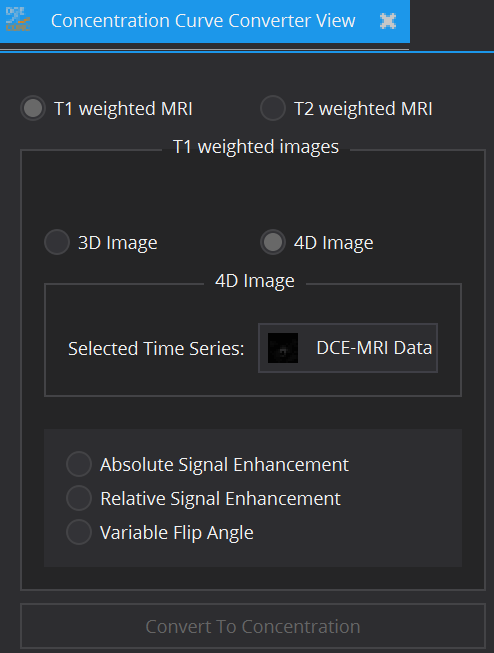
Task: Click the DCE-MRI Data thumbnail image
Action: click(x=283, y=348)
